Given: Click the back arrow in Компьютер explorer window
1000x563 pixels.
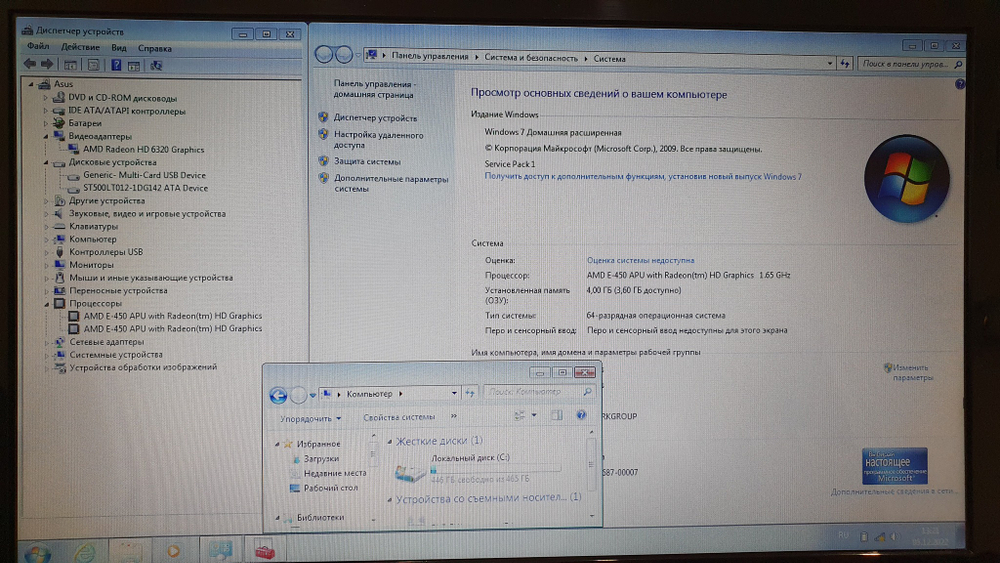Looking at the screenshot, I should (278, 395).
